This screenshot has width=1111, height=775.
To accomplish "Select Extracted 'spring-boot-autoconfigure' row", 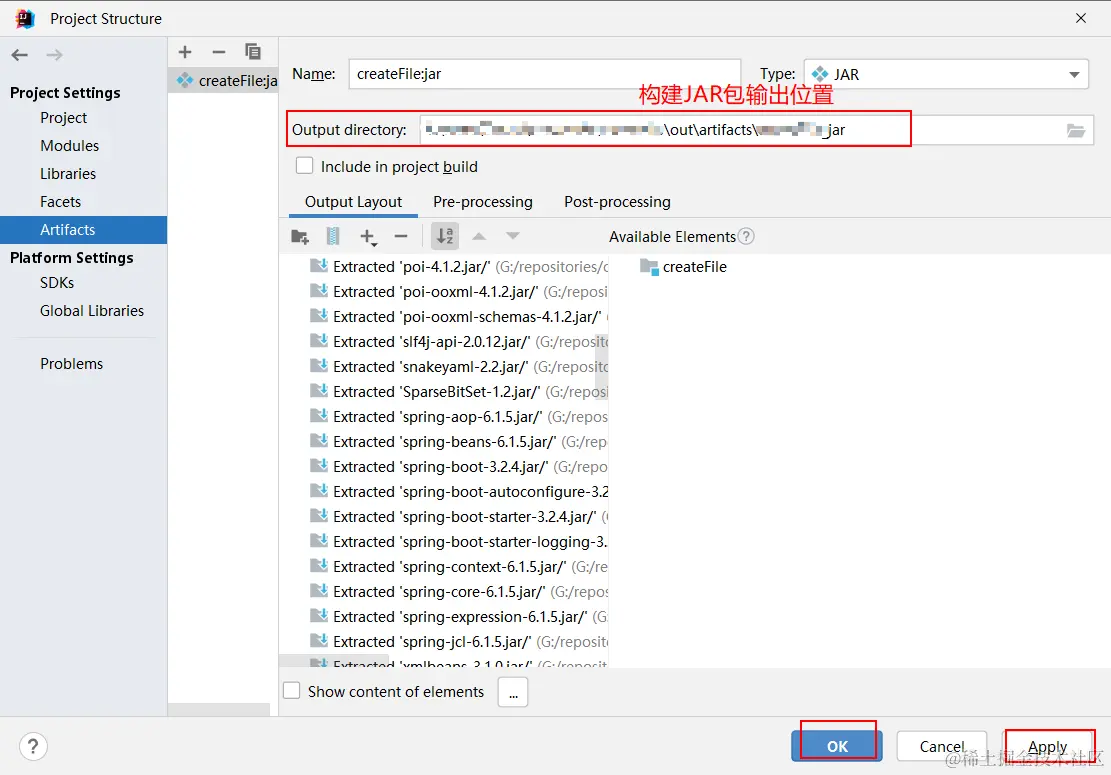I will point(459,492).
